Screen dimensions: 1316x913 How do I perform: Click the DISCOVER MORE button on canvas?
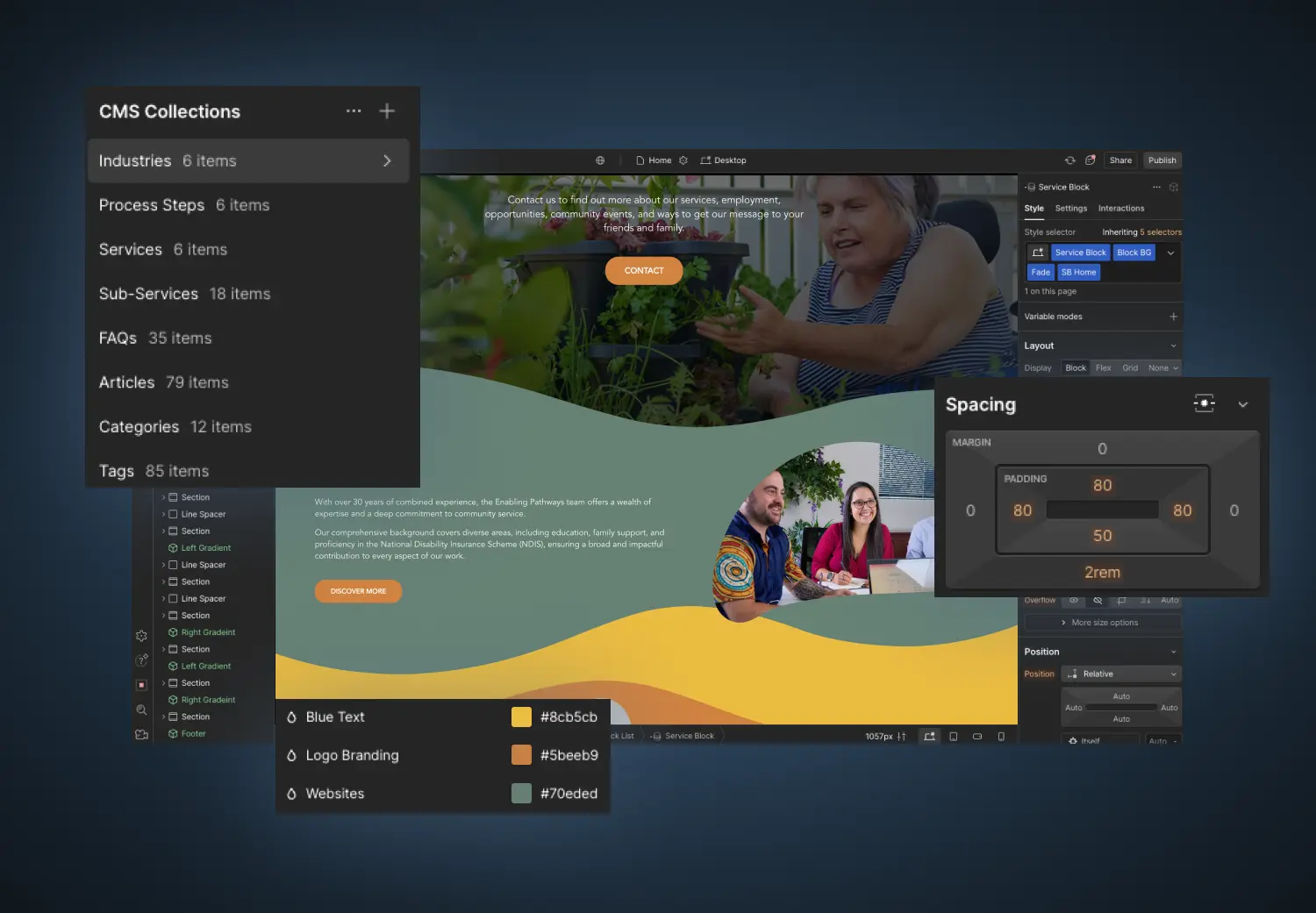click(x=358, y=591)
